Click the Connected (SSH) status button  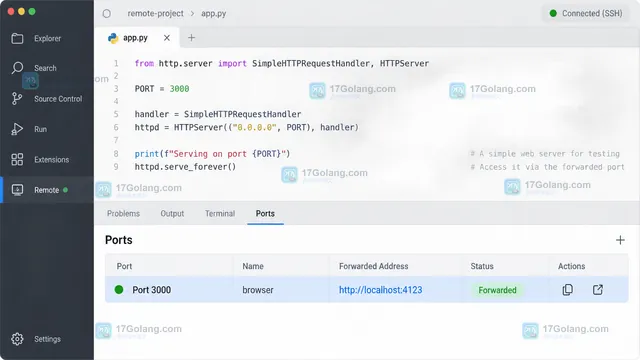pos(586,13)
